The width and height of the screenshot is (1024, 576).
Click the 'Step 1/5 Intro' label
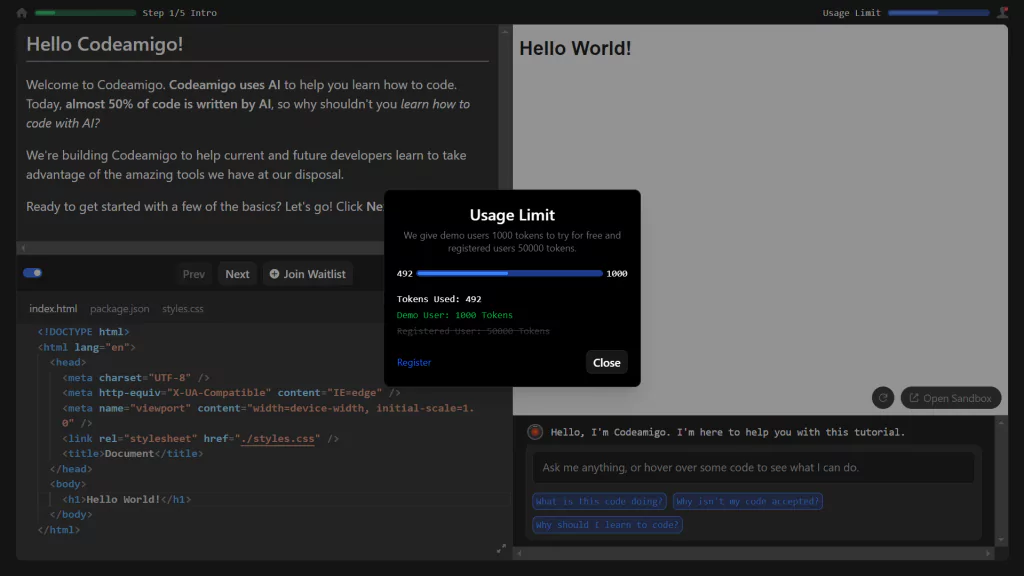[180, 12]
